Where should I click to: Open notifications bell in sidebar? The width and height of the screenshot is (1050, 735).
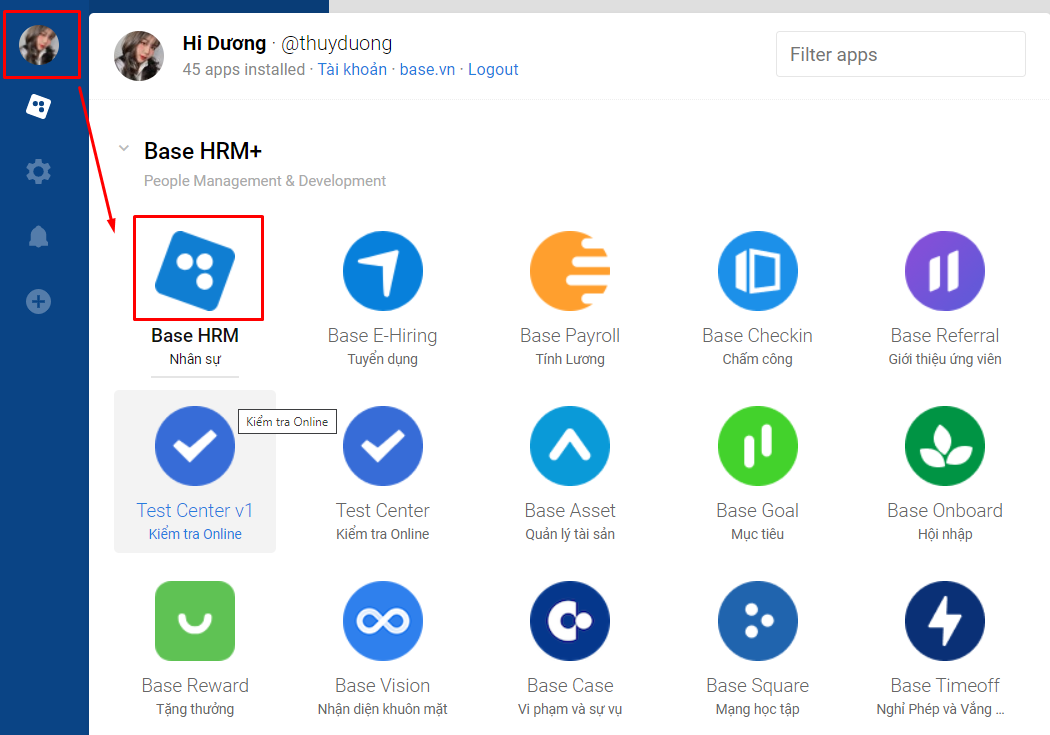tap(38, 236)
